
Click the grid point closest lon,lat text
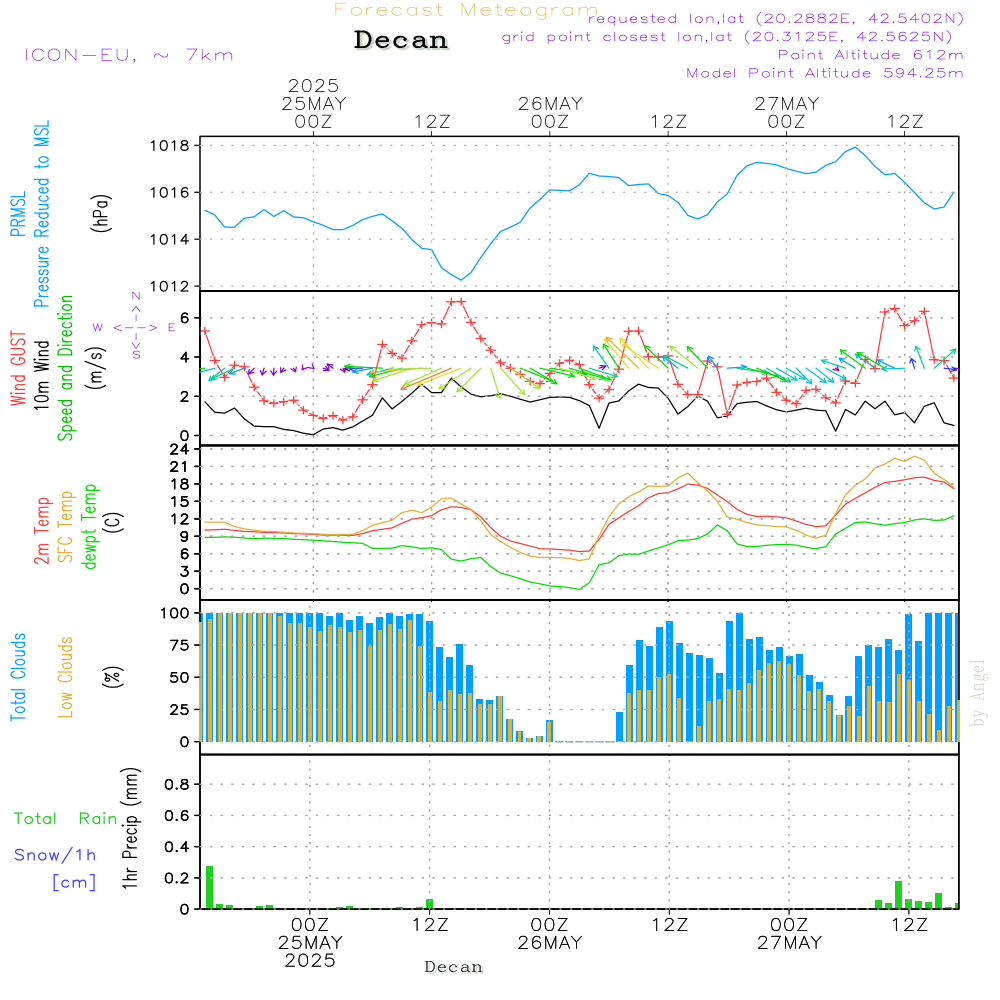[x=733, y=37]
